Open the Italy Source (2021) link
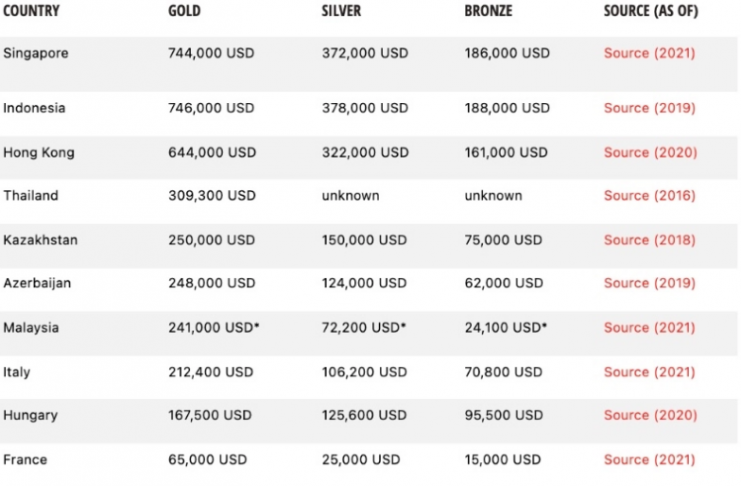Viewport: 741px width, 486px height. (x=649, y=372)
